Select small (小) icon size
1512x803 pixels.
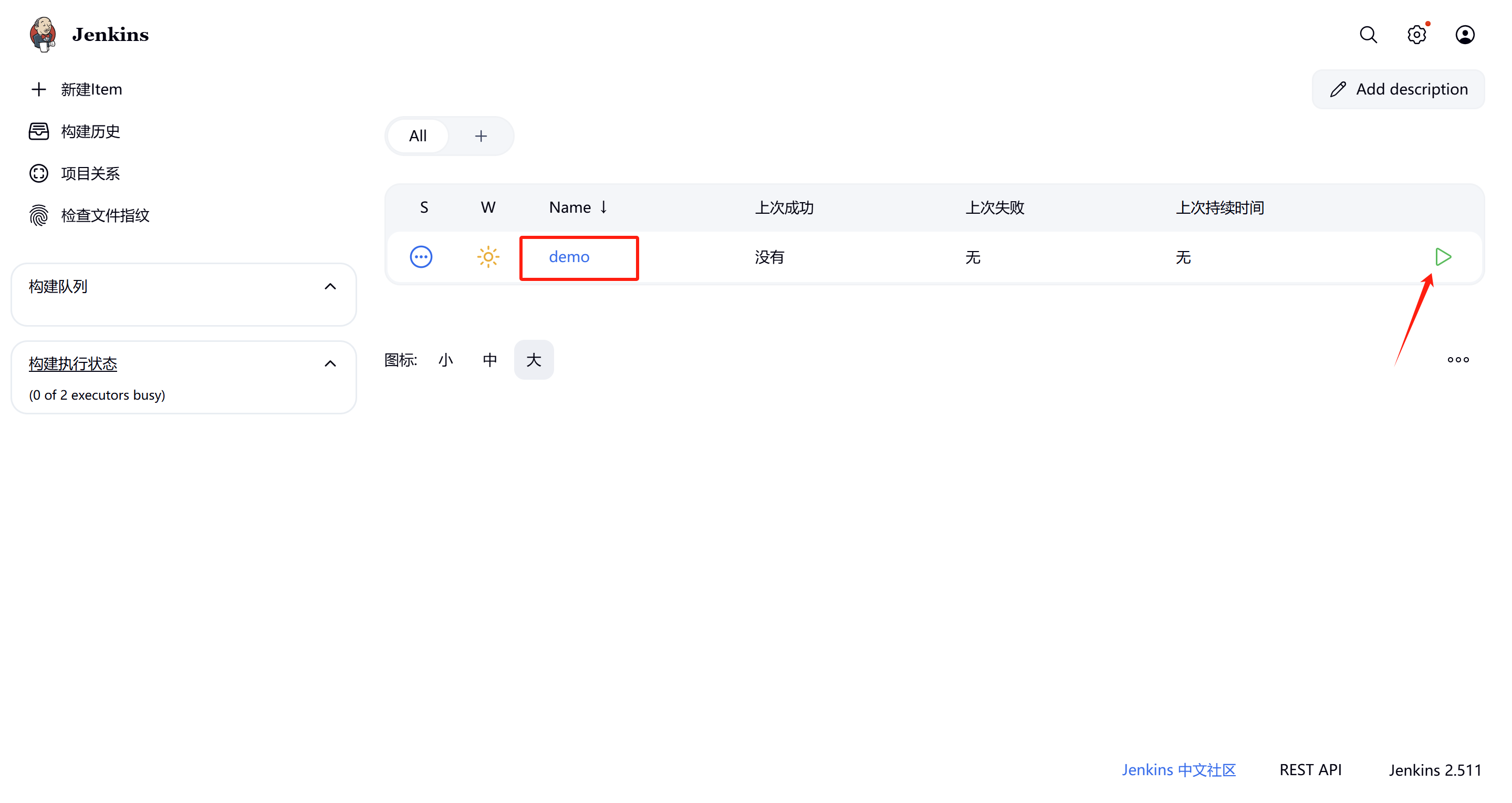tap(445, 360)
